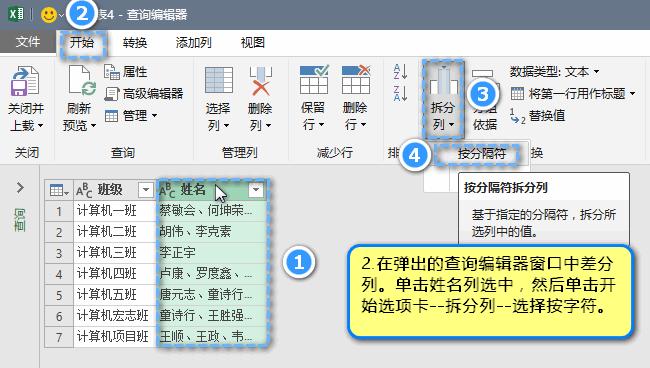Select cell 计算机宏志班
This screenshot has width=650, height=368.
click(115, 316)
